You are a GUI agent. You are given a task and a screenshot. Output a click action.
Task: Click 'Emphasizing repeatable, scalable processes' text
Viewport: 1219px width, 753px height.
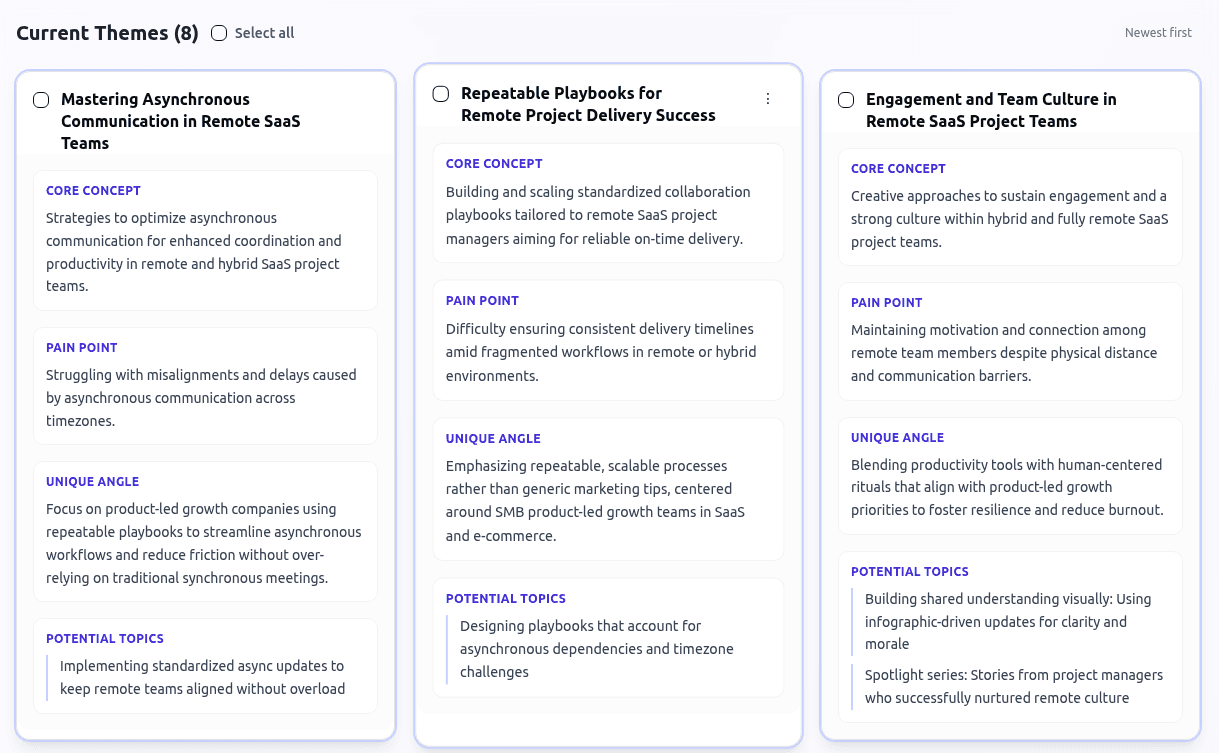596,500
